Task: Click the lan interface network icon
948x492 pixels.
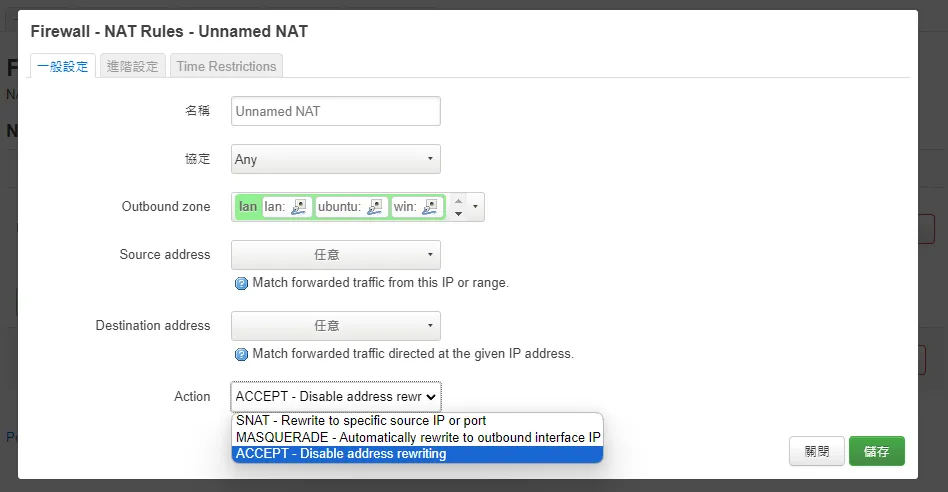Action: [x=299, y=207]
